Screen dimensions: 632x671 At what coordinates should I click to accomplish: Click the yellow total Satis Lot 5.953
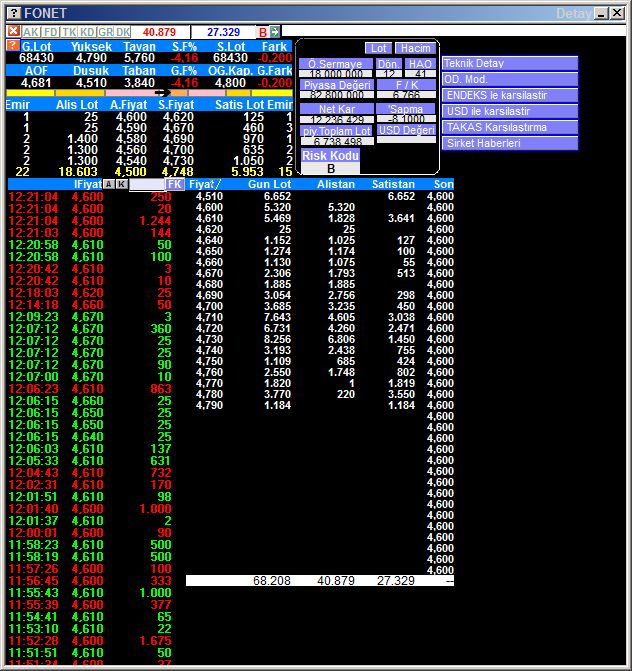(x=247, y=172)
